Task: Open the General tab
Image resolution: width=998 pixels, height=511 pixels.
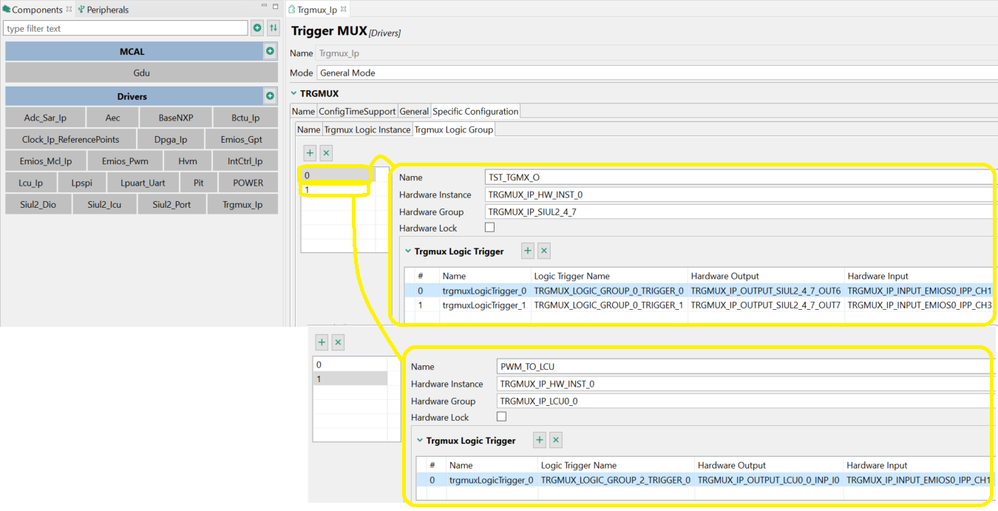Action: coord(414,111)
